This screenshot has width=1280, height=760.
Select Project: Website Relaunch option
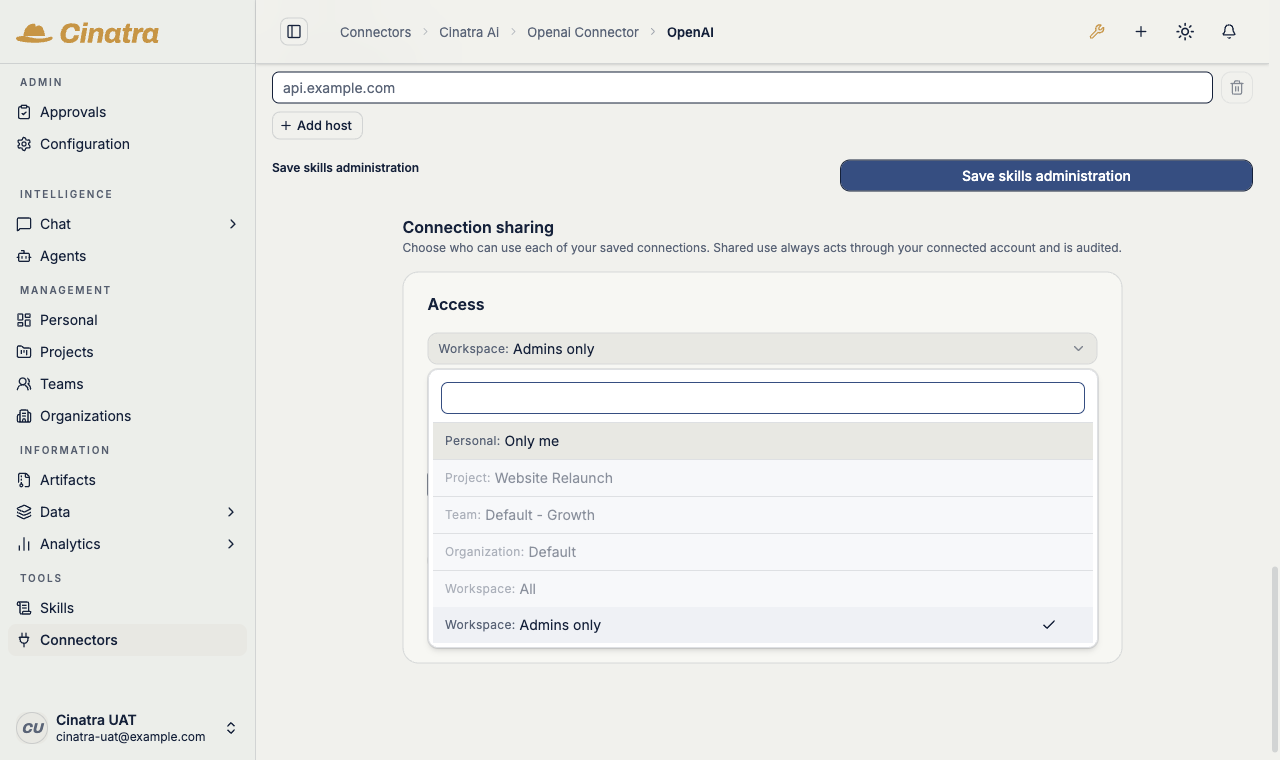click(x=762, y=478)
